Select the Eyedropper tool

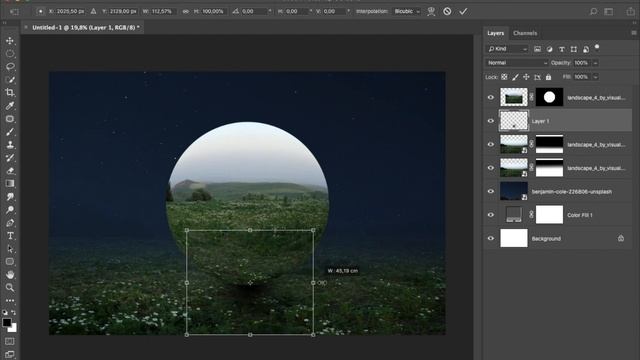pyautogui.click(x=10, y=106)
